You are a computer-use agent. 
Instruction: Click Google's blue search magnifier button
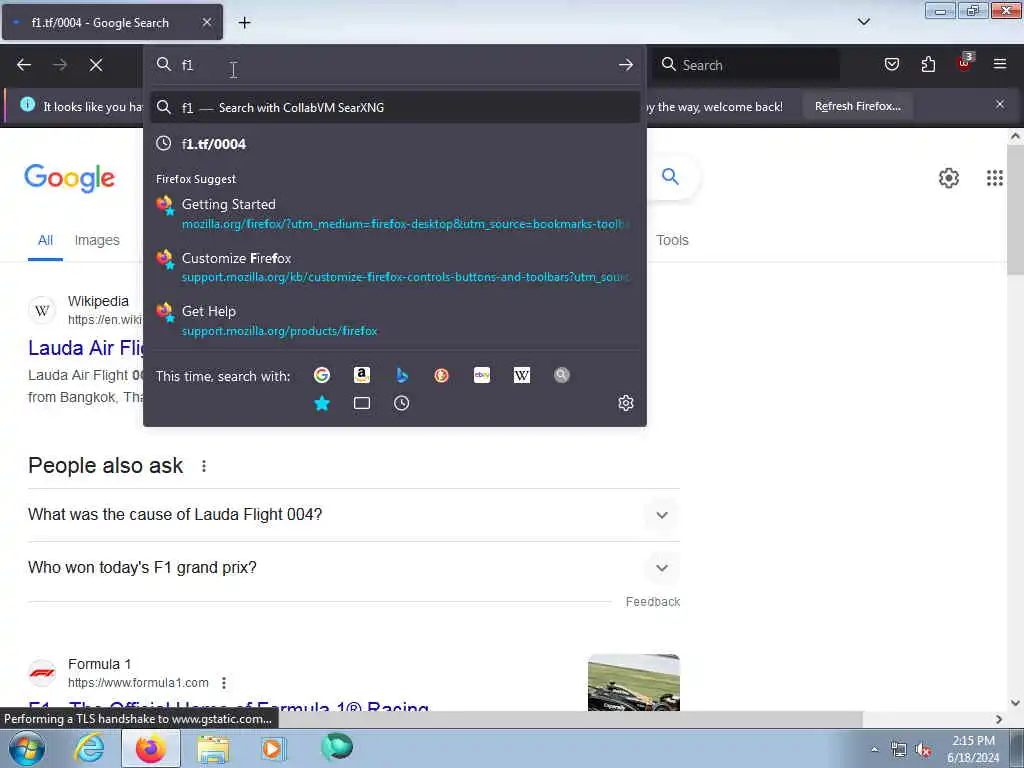pos(670,176)
